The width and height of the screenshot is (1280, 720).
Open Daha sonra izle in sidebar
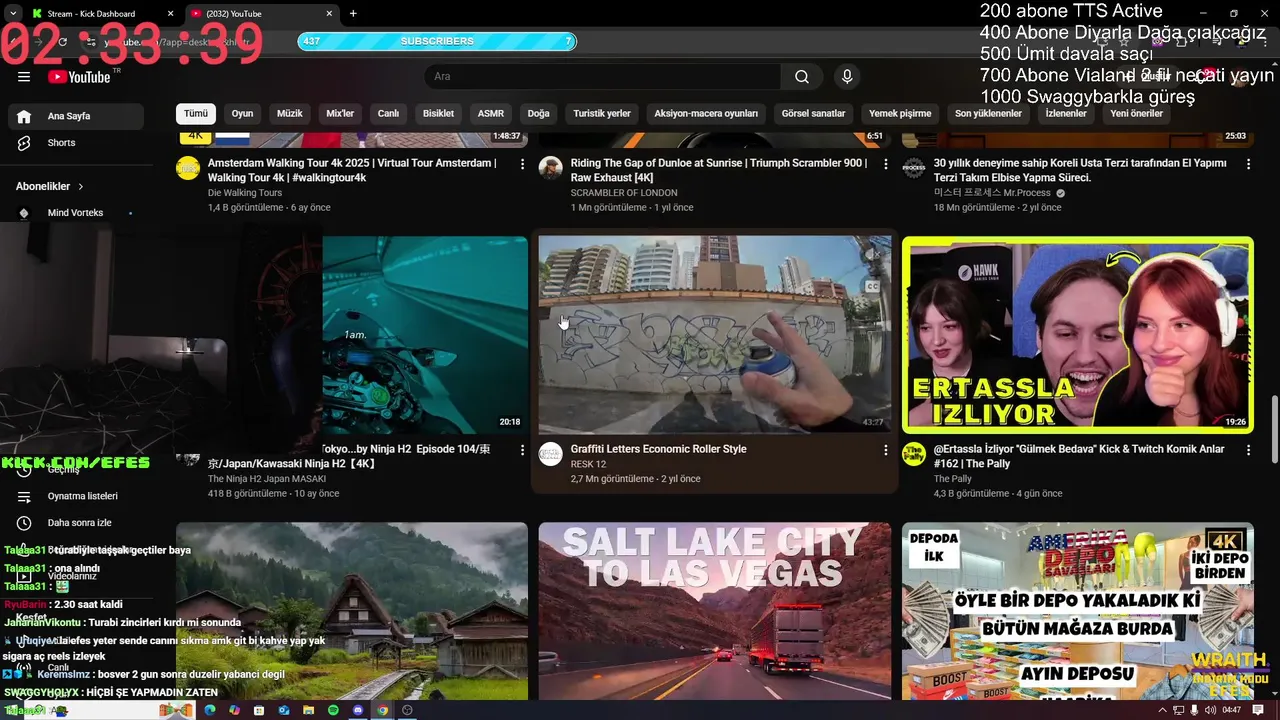pos(76,522)
